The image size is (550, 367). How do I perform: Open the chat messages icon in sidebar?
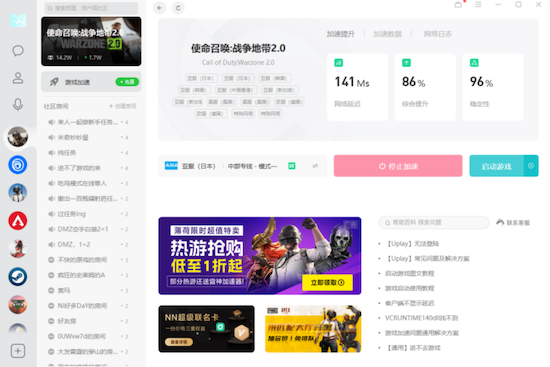pos(18,51)
